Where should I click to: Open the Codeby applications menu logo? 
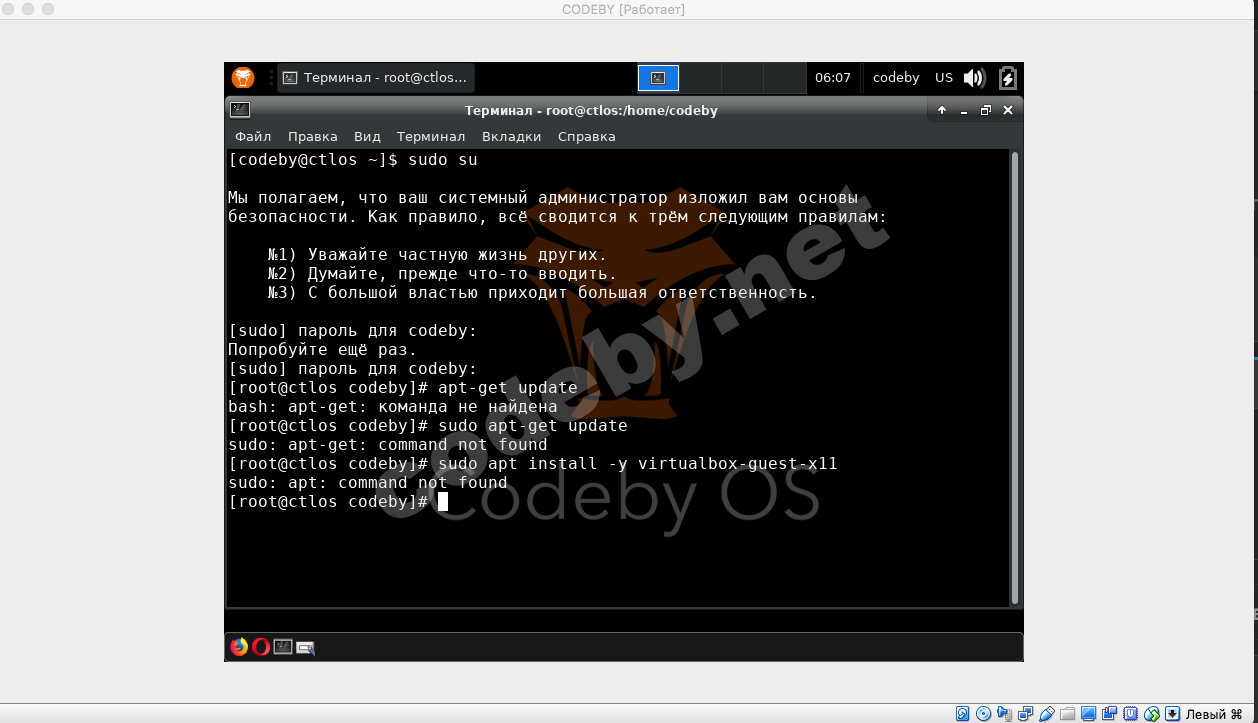(243, 78)
